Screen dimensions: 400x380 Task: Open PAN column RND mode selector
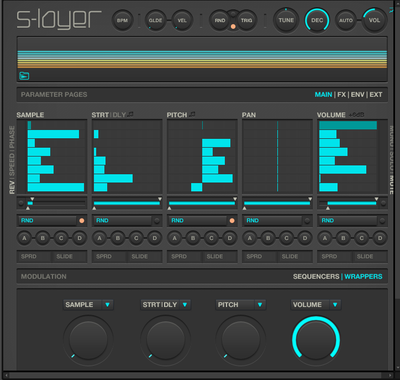(273, 220)
